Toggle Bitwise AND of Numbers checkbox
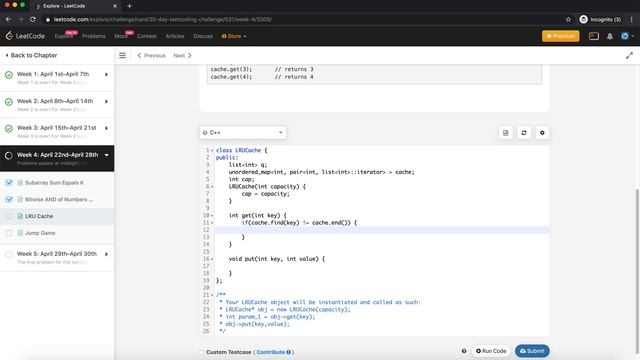Viewport: 640px width, 360px height. [x=9, y=199]
